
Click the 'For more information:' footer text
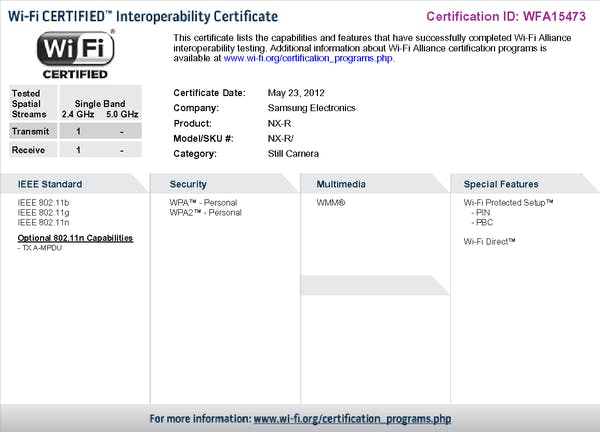point(200,419)
